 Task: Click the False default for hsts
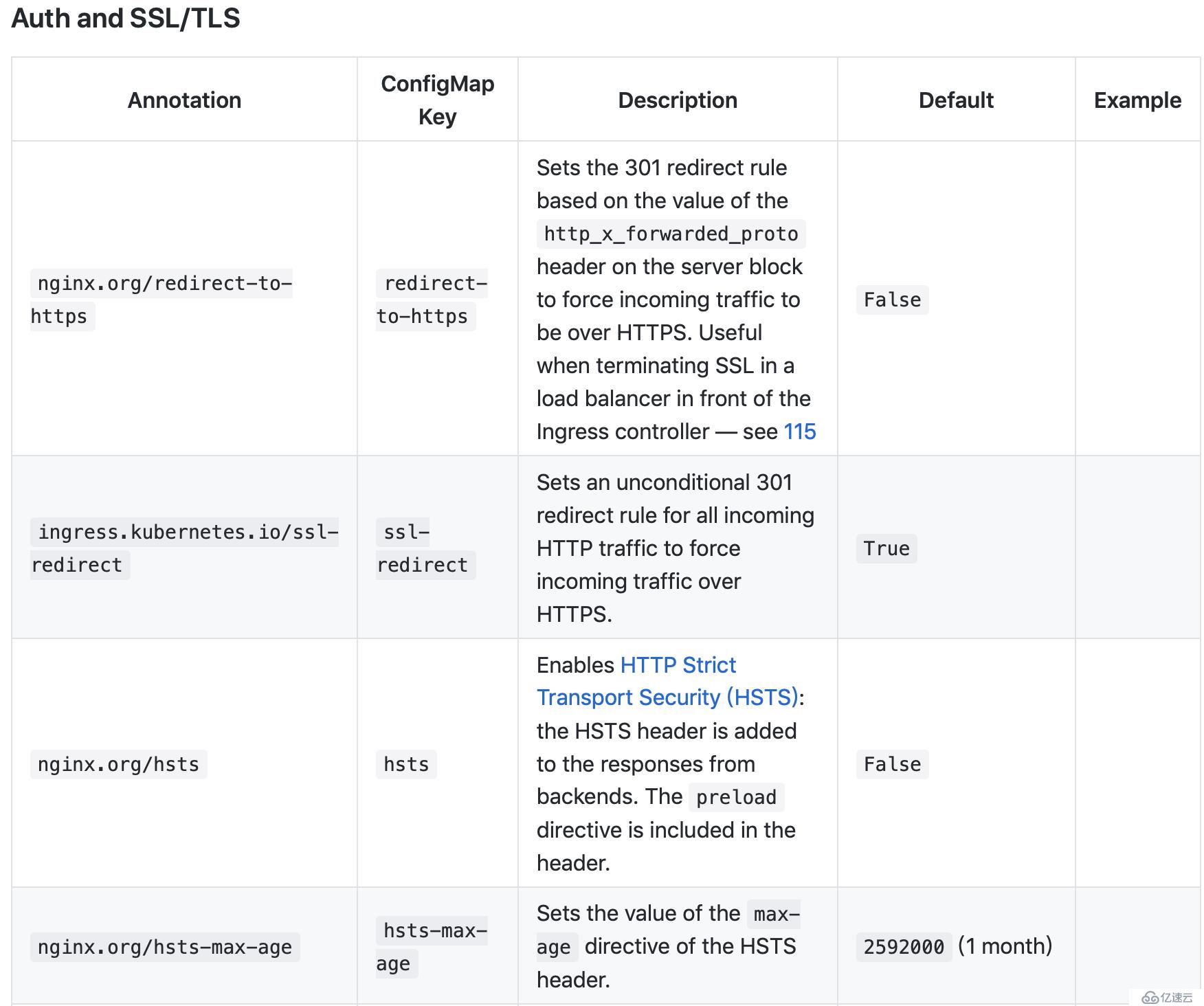(892, 764)
